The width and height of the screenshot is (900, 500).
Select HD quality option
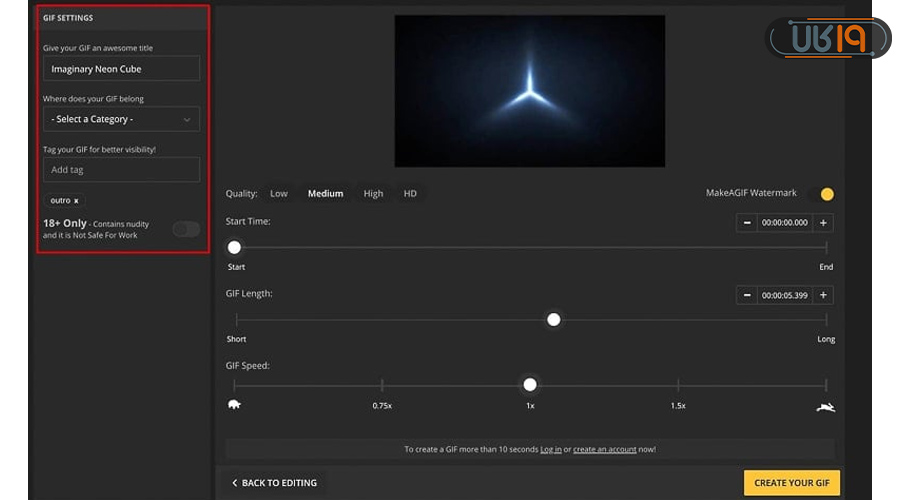pyautogui.click(x=410, y=194)
